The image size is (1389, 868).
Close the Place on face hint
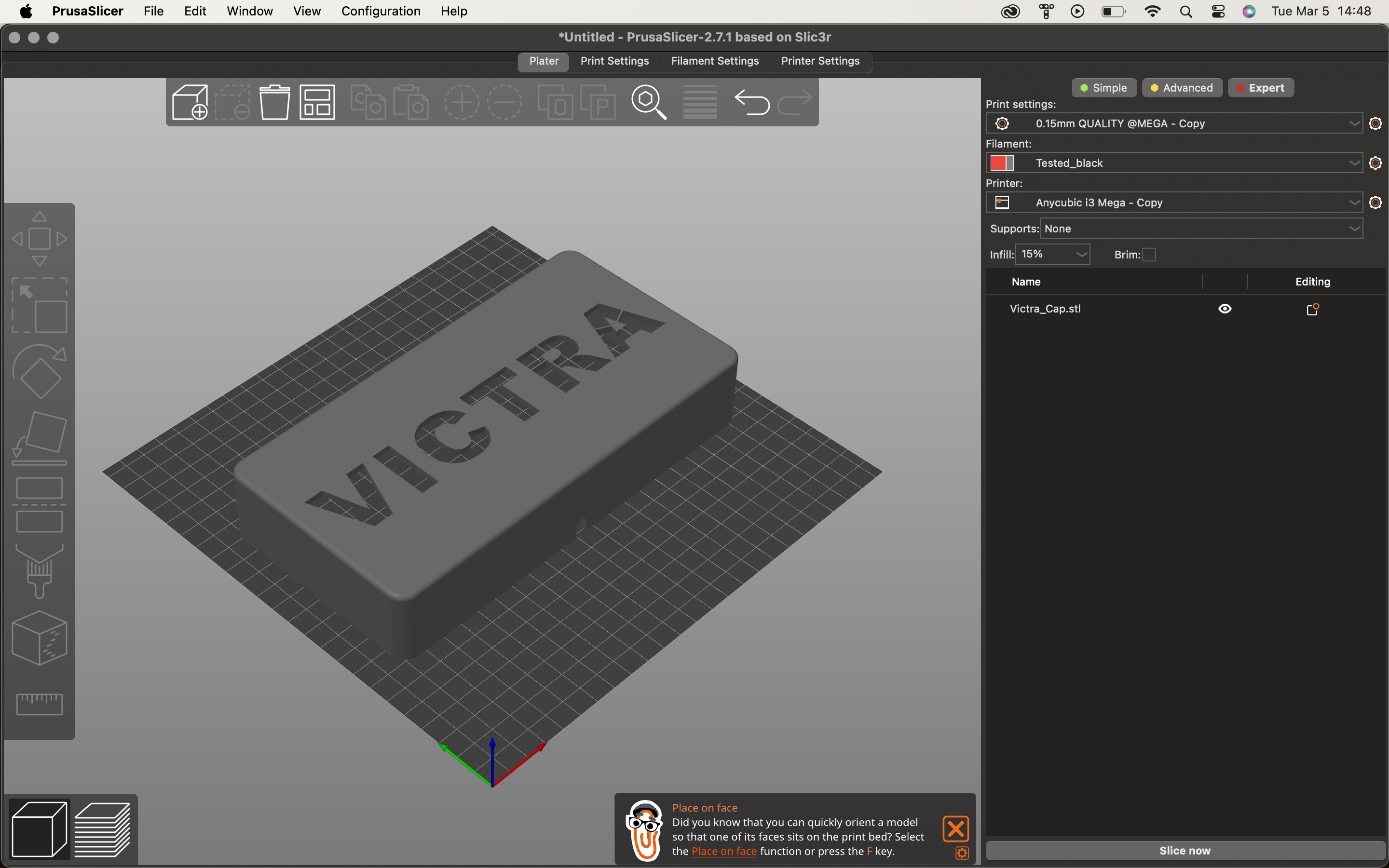pyautogui.click(x=955, y=829)
